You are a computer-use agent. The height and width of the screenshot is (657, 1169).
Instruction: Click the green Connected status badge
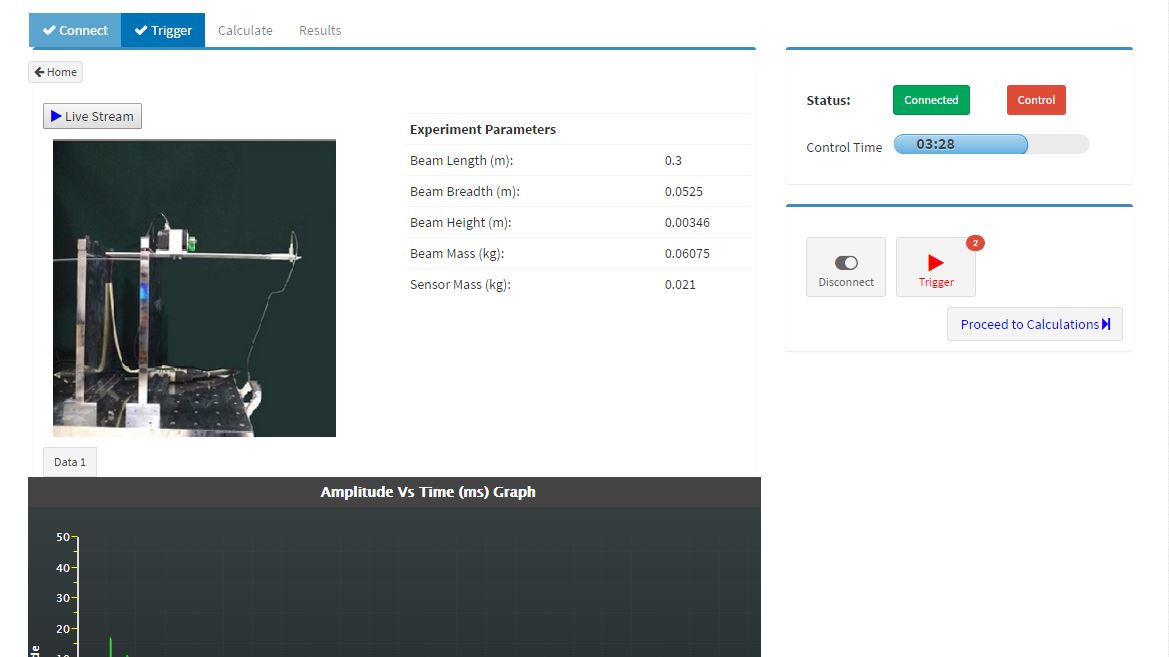pyautogui.click(x=931, y=100)
